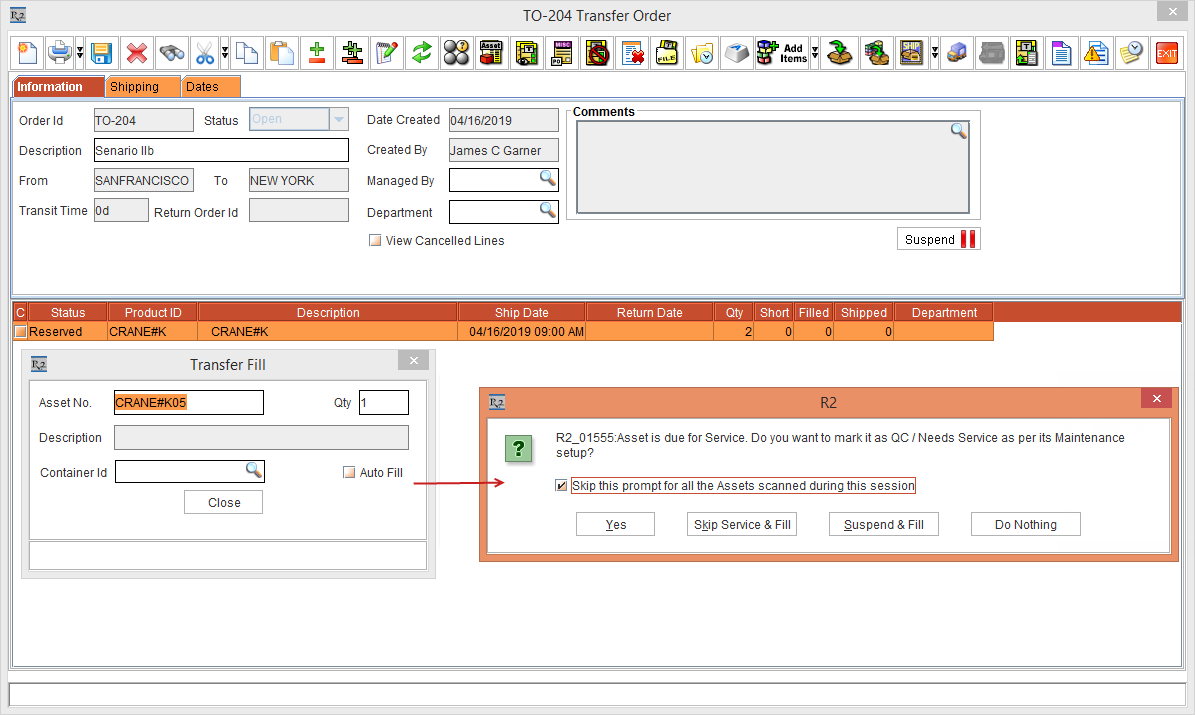Click the SHIP toolbar icon

911,53
